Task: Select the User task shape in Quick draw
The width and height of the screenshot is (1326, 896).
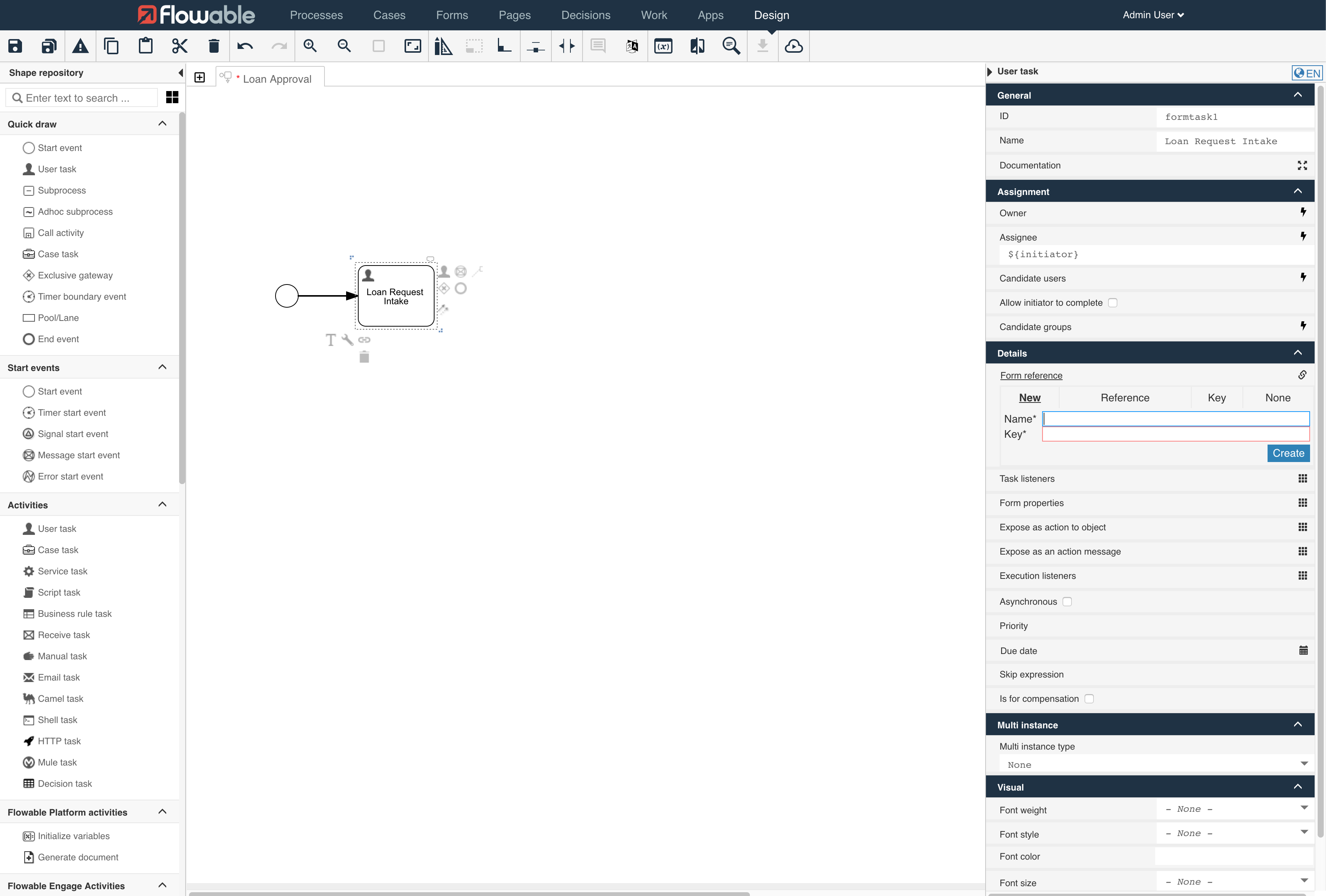Action: 57,169
